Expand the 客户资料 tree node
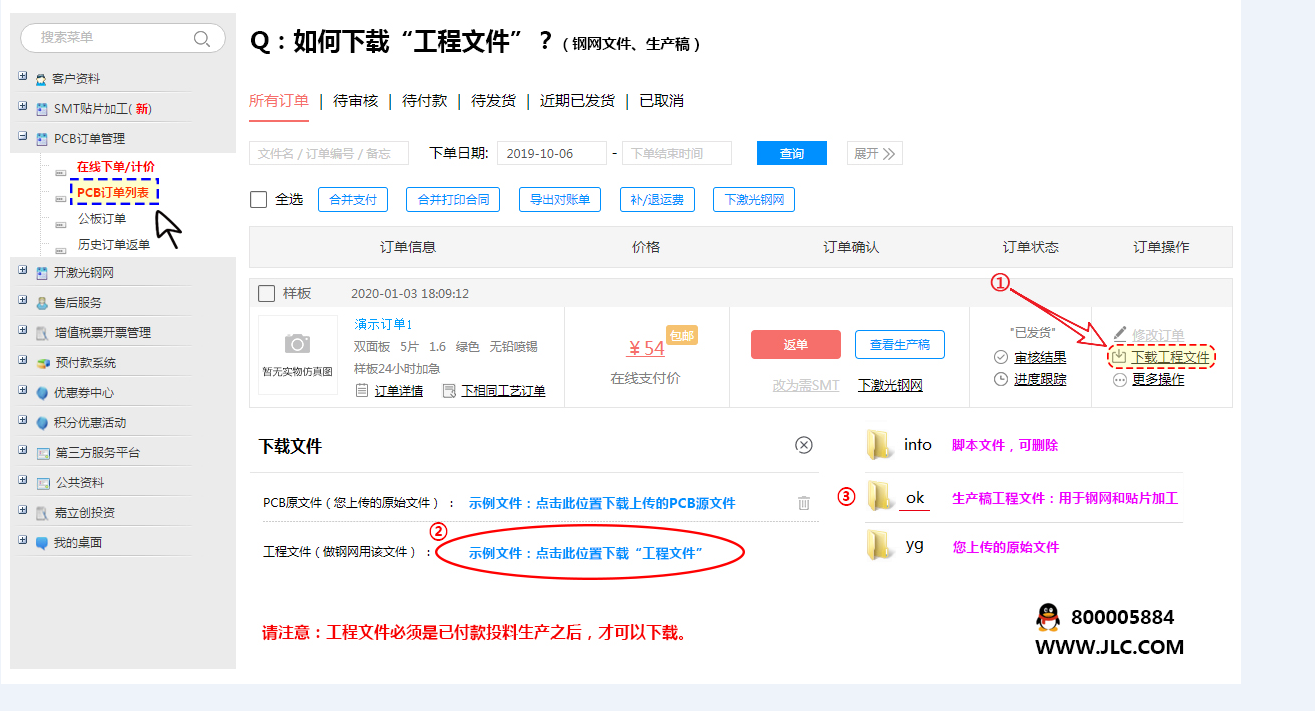The width and height of the screenshot is (1315, 711). click(23, 77)
